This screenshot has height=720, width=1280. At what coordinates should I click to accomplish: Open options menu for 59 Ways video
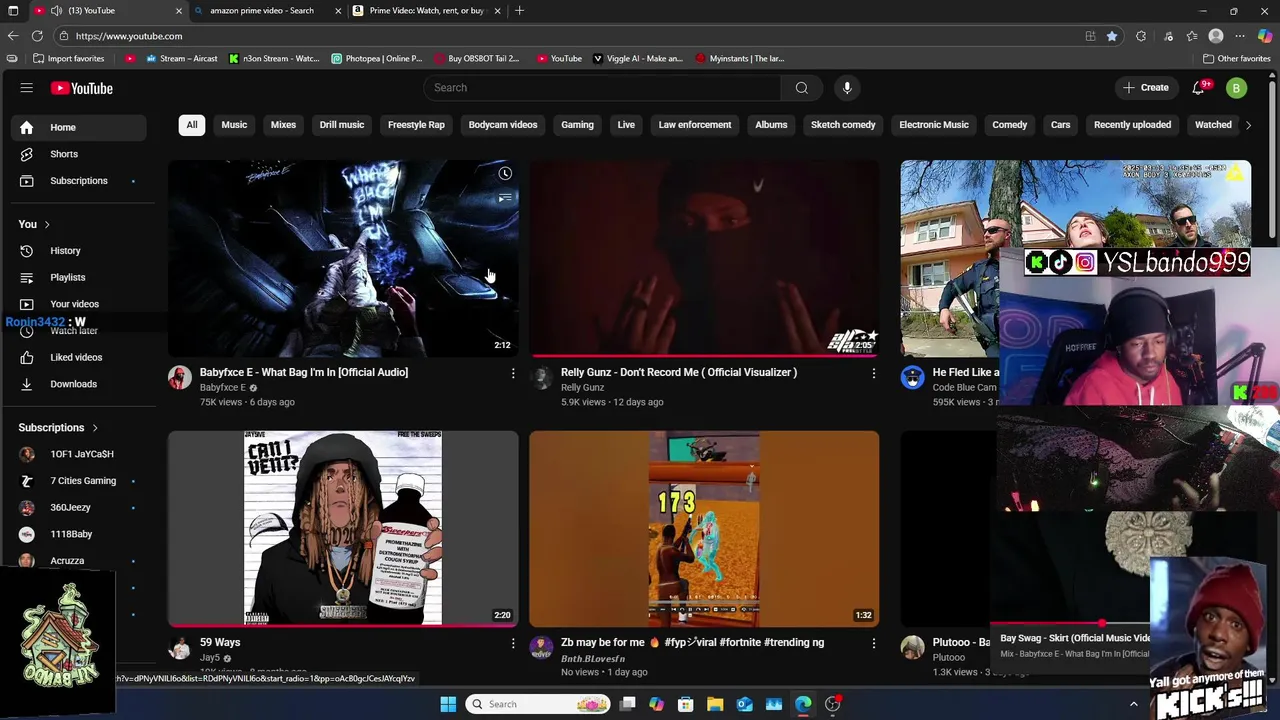point(513,643)
